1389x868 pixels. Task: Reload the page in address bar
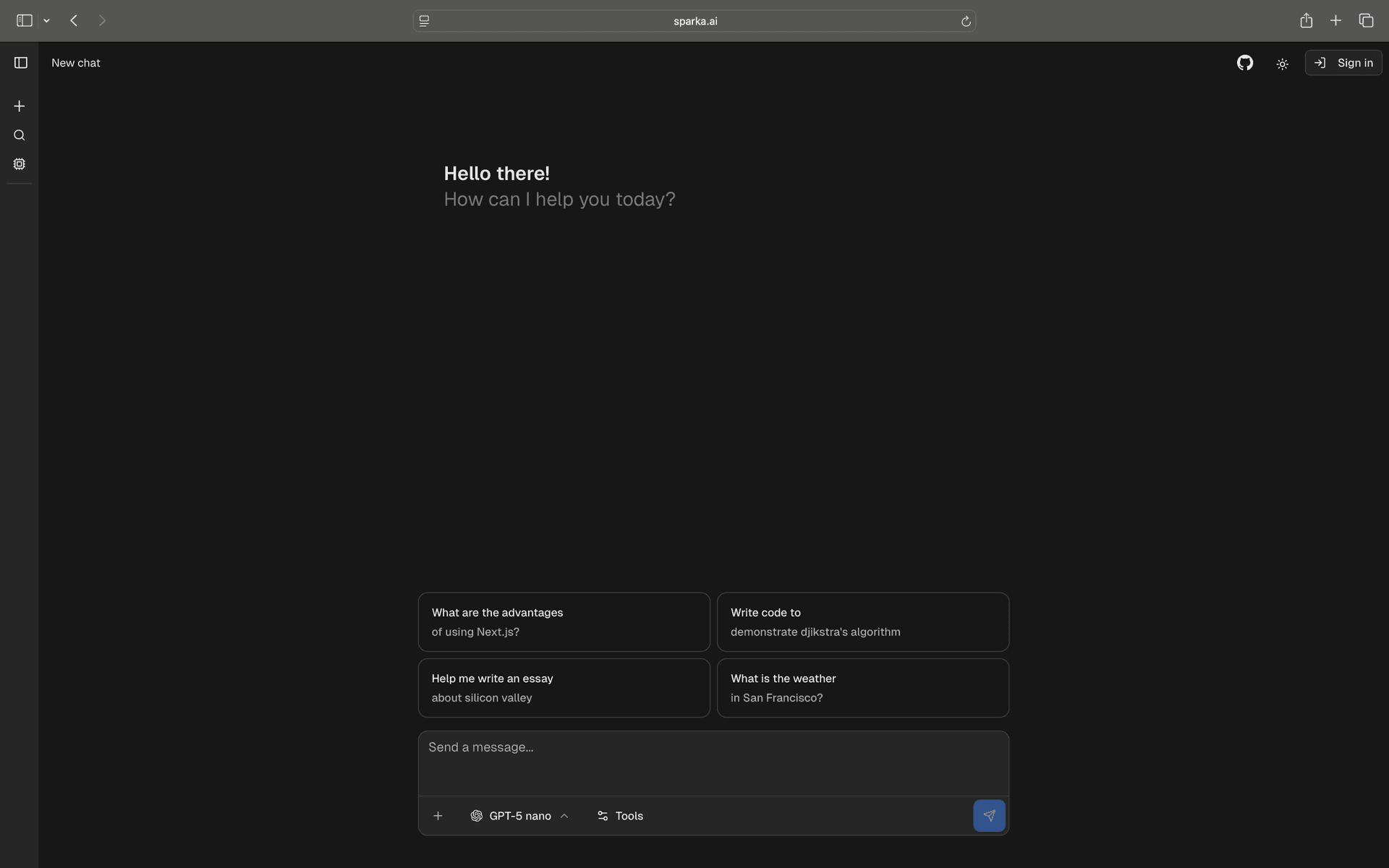tap(965, 22)
